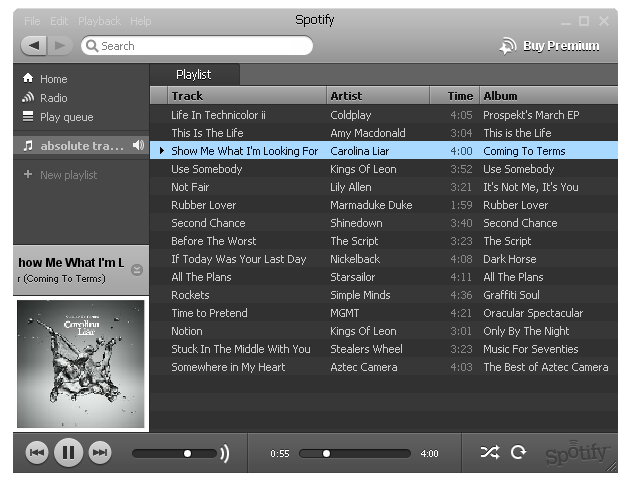Click album Prospekt's March EP

click(x=531, y=115)
